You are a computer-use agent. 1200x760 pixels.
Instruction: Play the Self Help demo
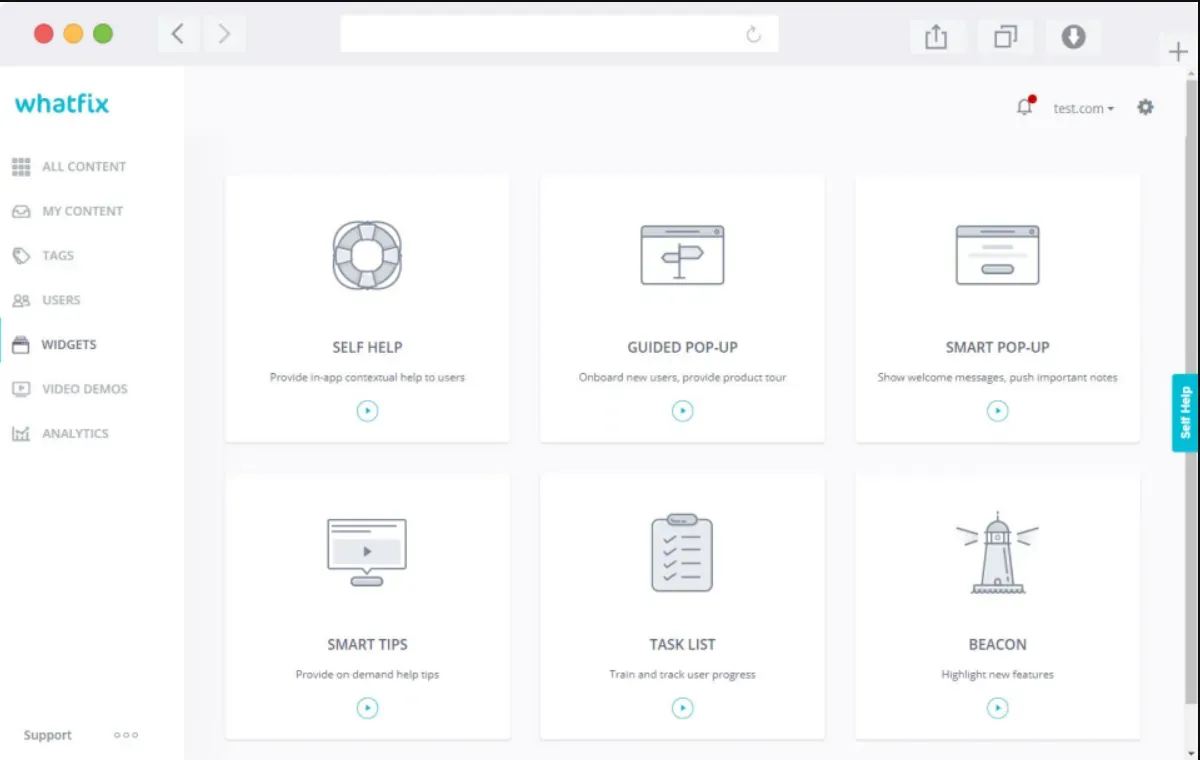(367, 410)
